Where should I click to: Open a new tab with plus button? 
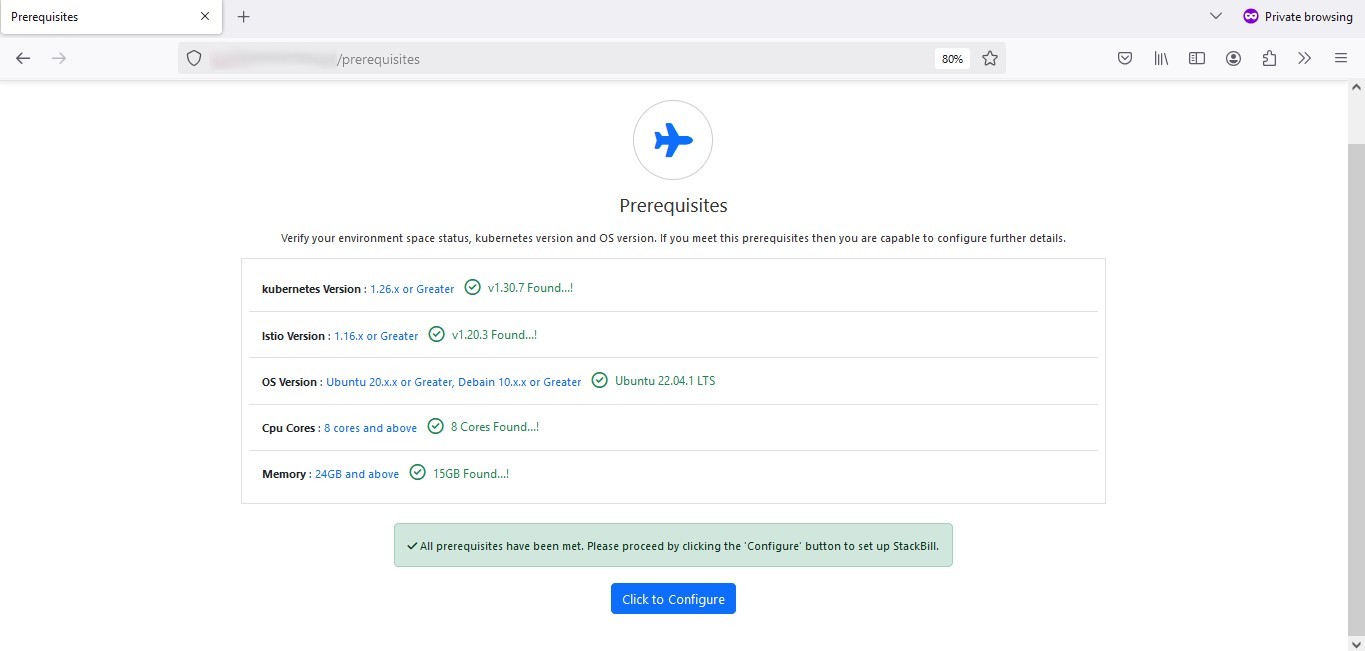(243, 17)
